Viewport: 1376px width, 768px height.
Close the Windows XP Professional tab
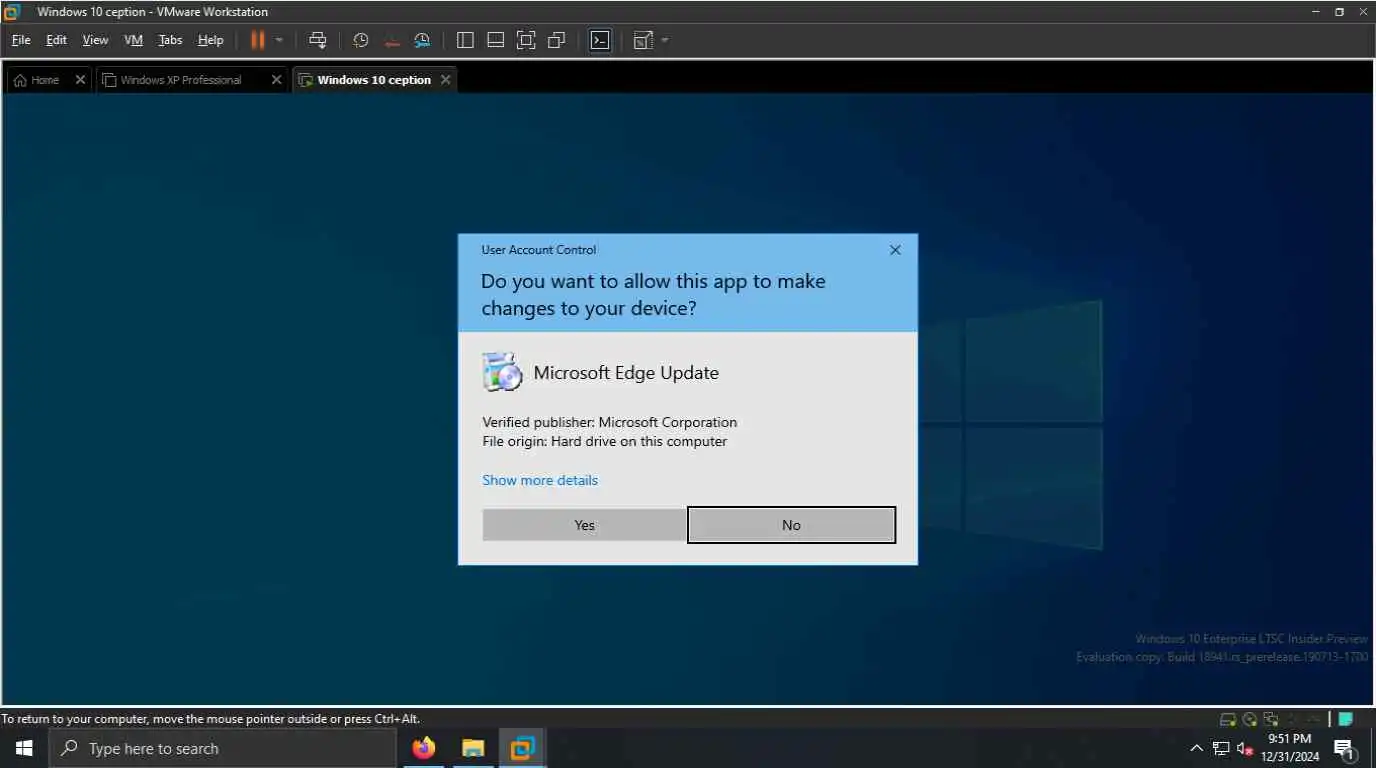pyautogui.click(x=277, y=80)
